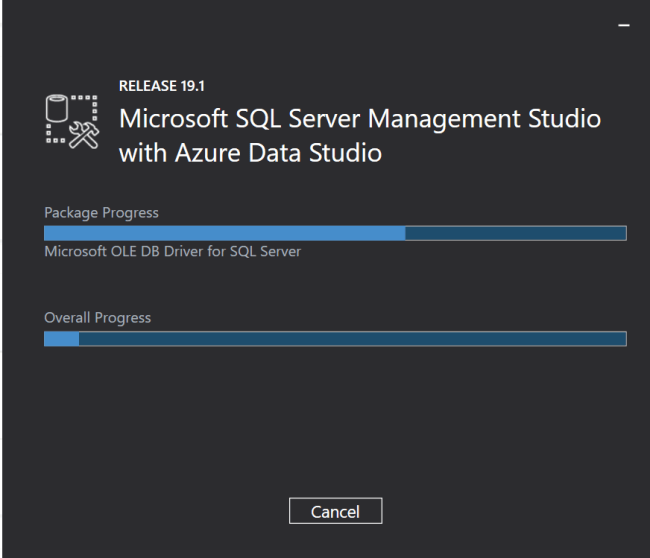Image resolution: width=650 pixels, height=558 pixels.
Task: Click the unfilled portion of Package Progress bar
Action: point(515,233)
